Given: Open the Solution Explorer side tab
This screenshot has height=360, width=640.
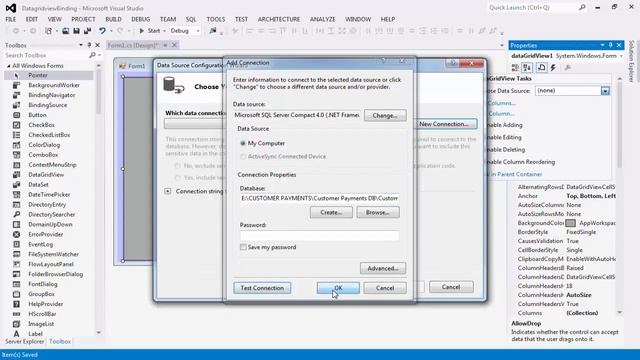Looking at the screenshot, I should click(x=631, y=61).
